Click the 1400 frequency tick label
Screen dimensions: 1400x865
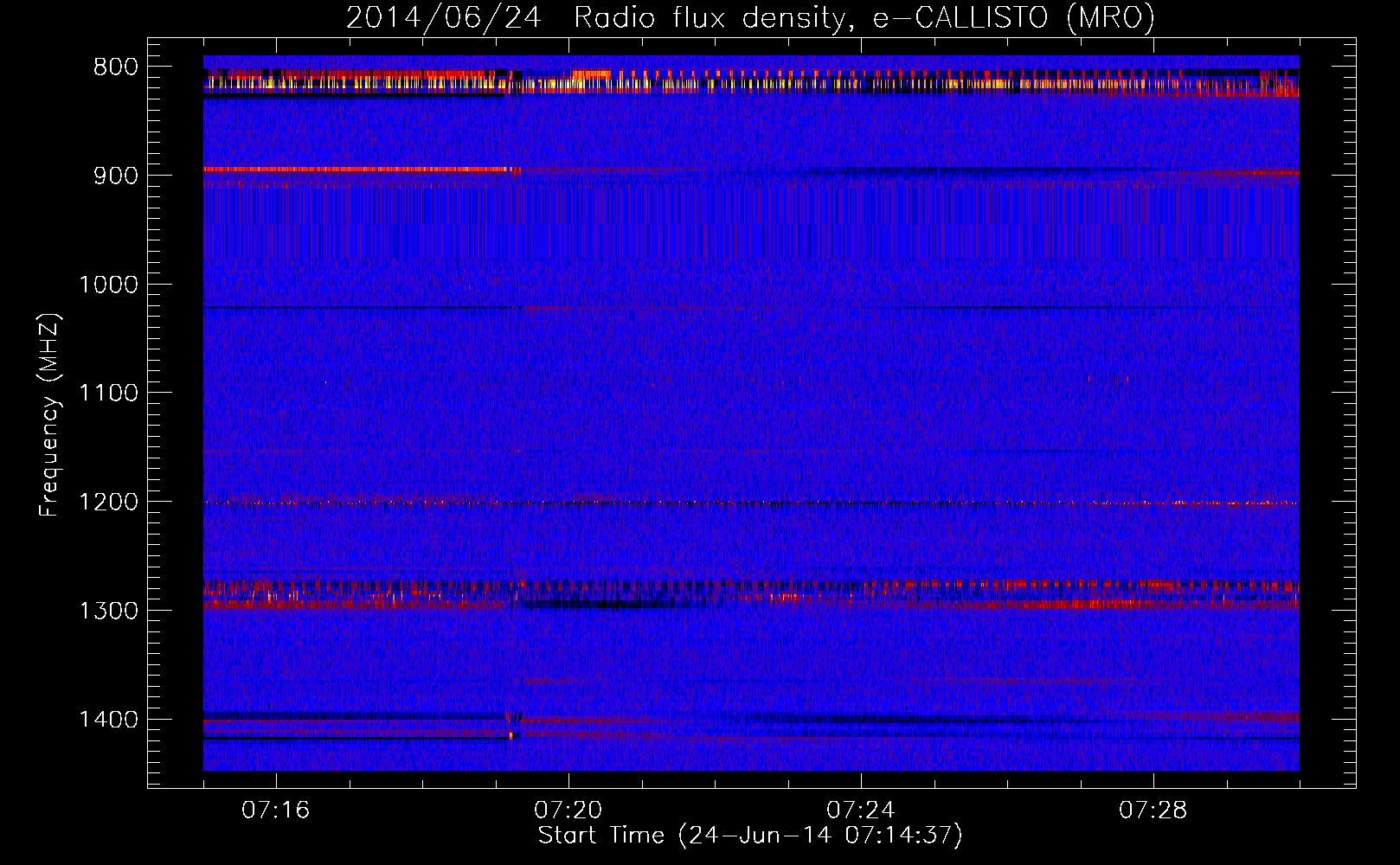click(108, 720)
